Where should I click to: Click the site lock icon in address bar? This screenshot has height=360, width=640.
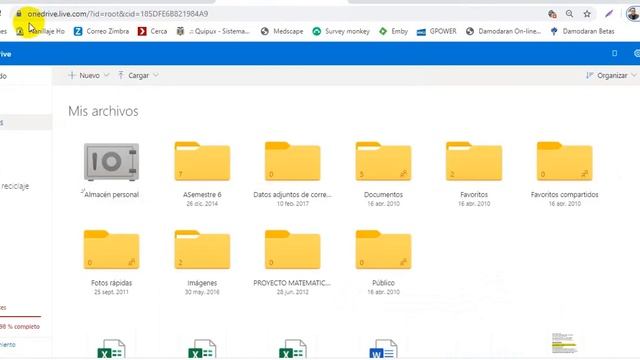coord(19,13)
